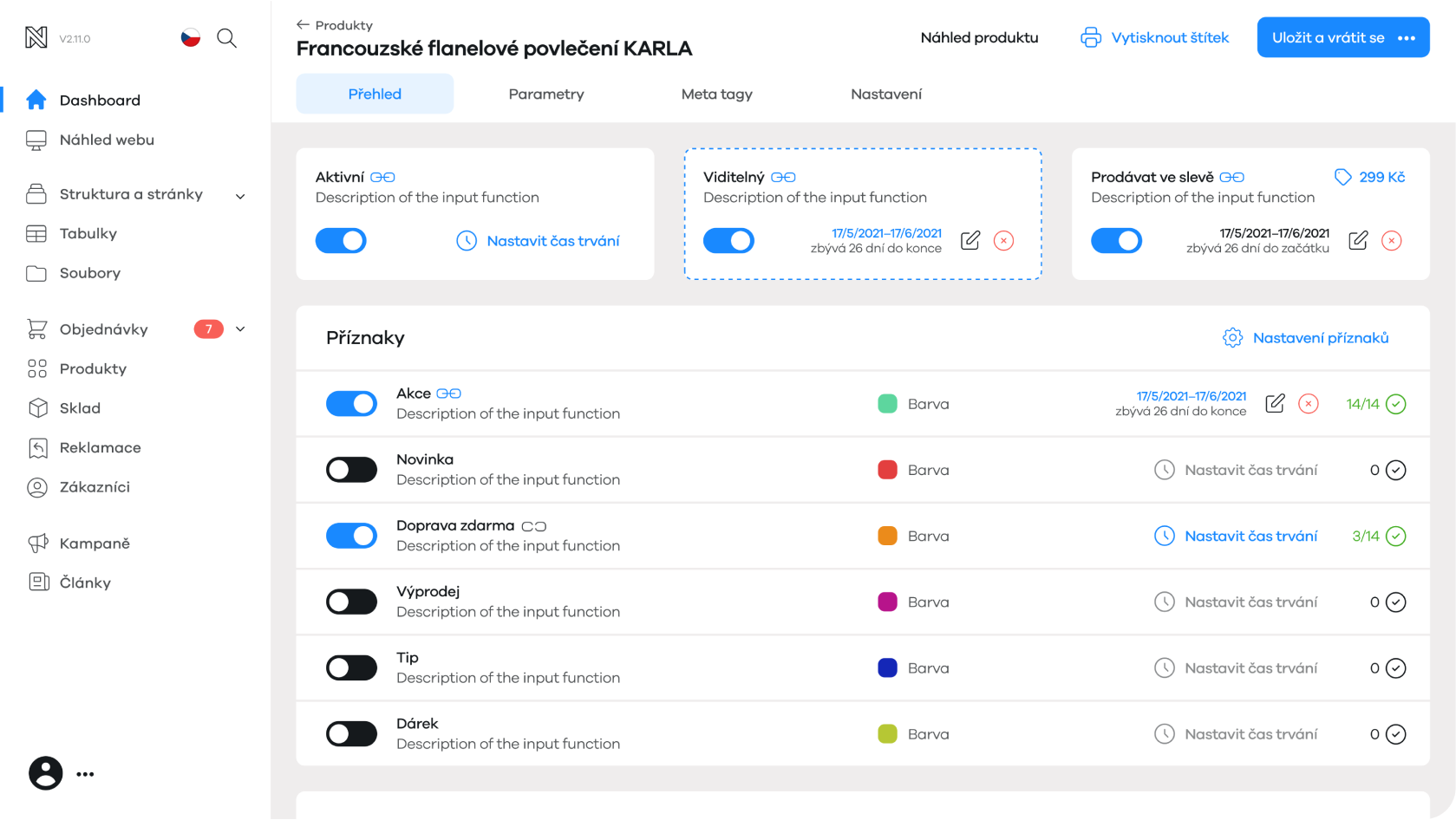Click the Czech flag language icon

coord(191,38)
